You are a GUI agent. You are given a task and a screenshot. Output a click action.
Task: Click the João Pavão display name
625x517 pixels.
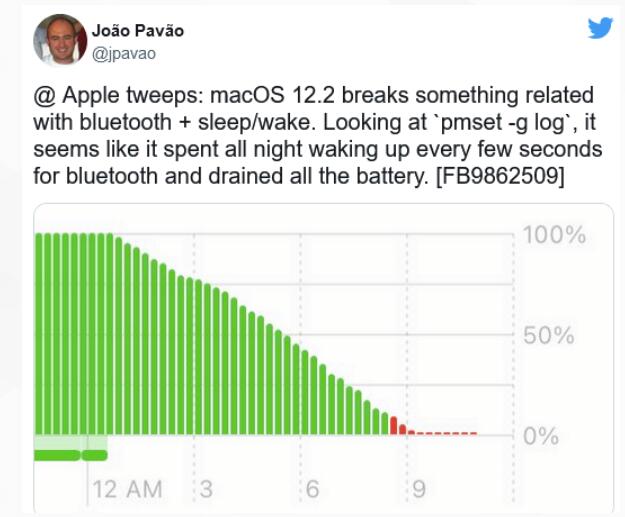tap(138, 31)
